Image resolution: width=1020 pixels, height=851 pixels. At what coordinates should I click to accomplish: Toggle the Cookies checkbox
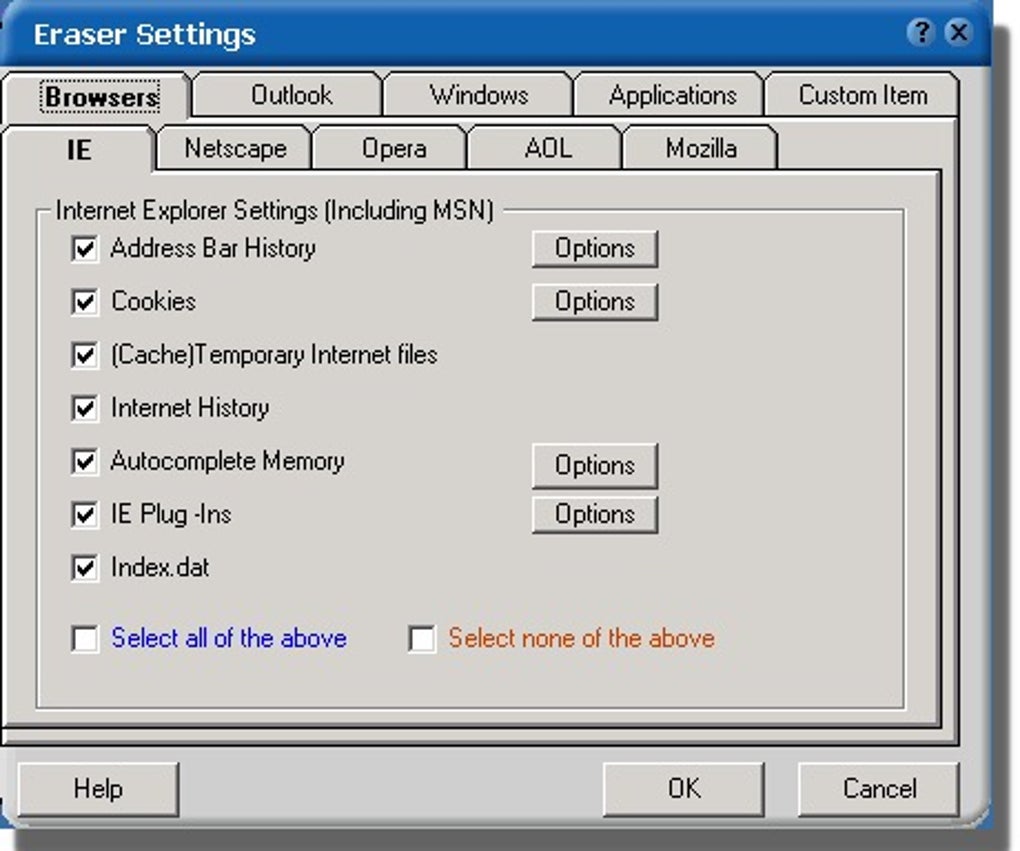point(85,302)
